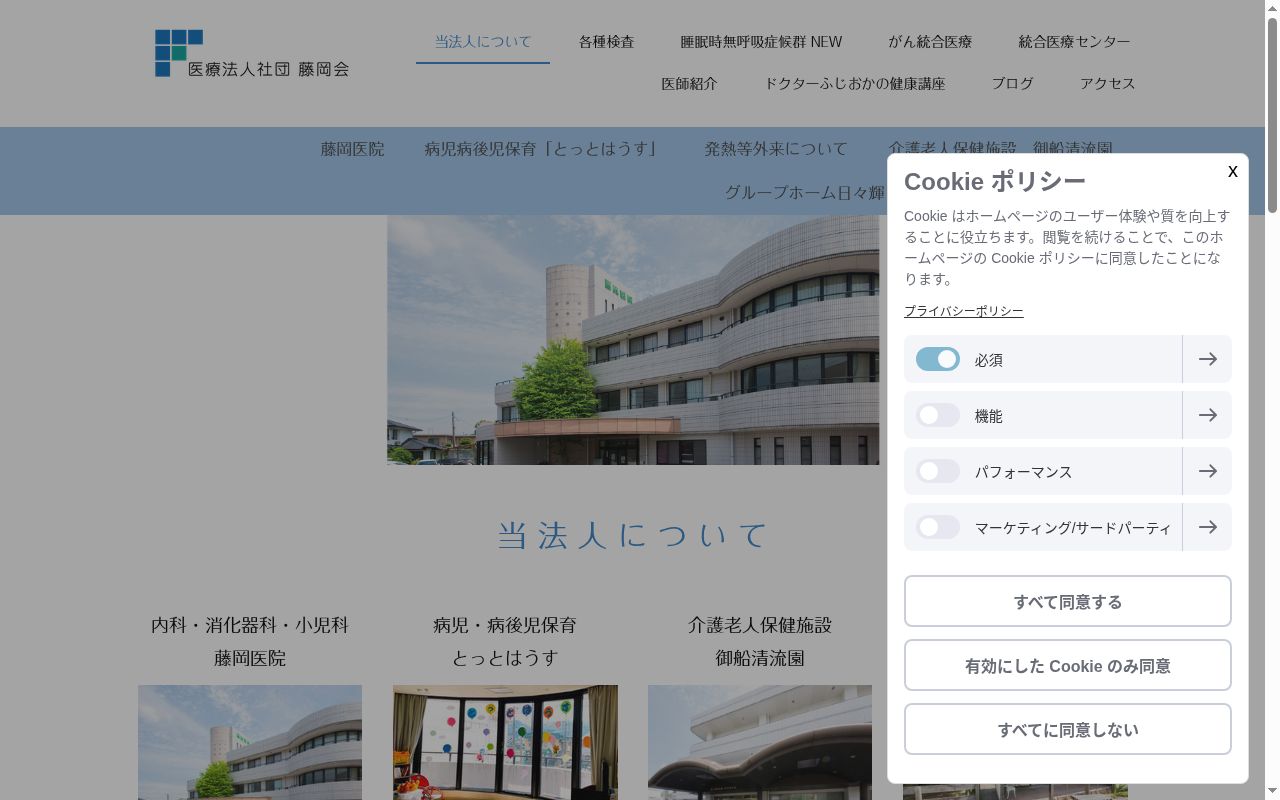The image size is (1280, 800).
Task: Click the 介護老人保健施設 御船清流園 heading
Action: coord(760,641)
